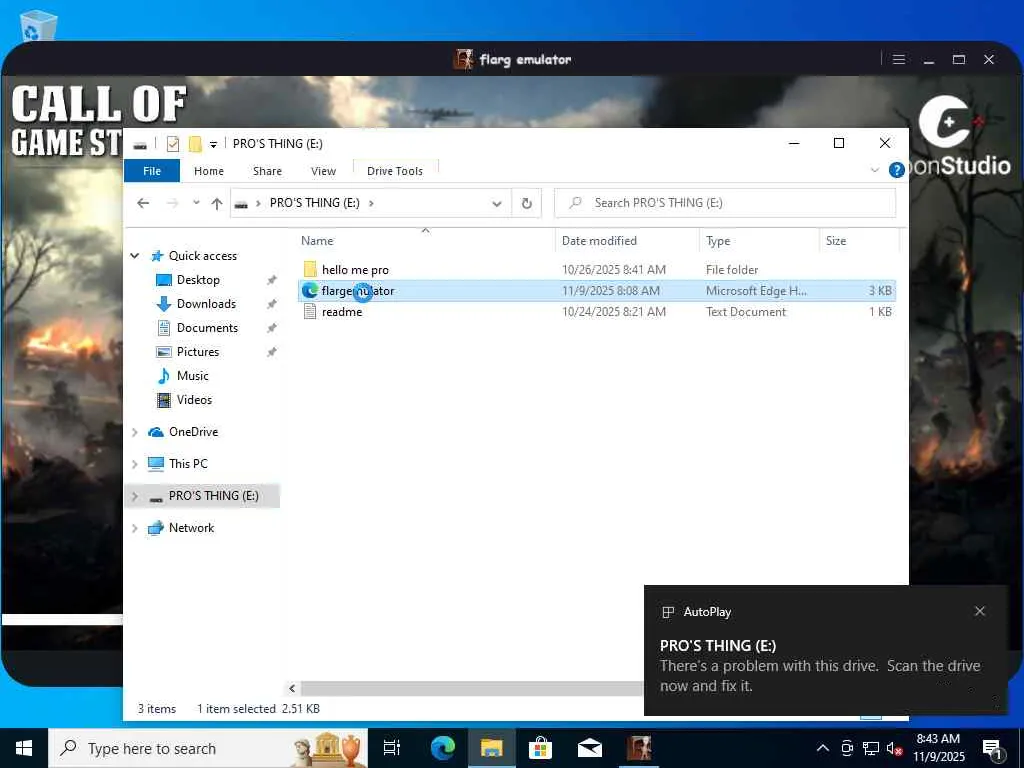Open Videos in Quick access

[194, 400]
